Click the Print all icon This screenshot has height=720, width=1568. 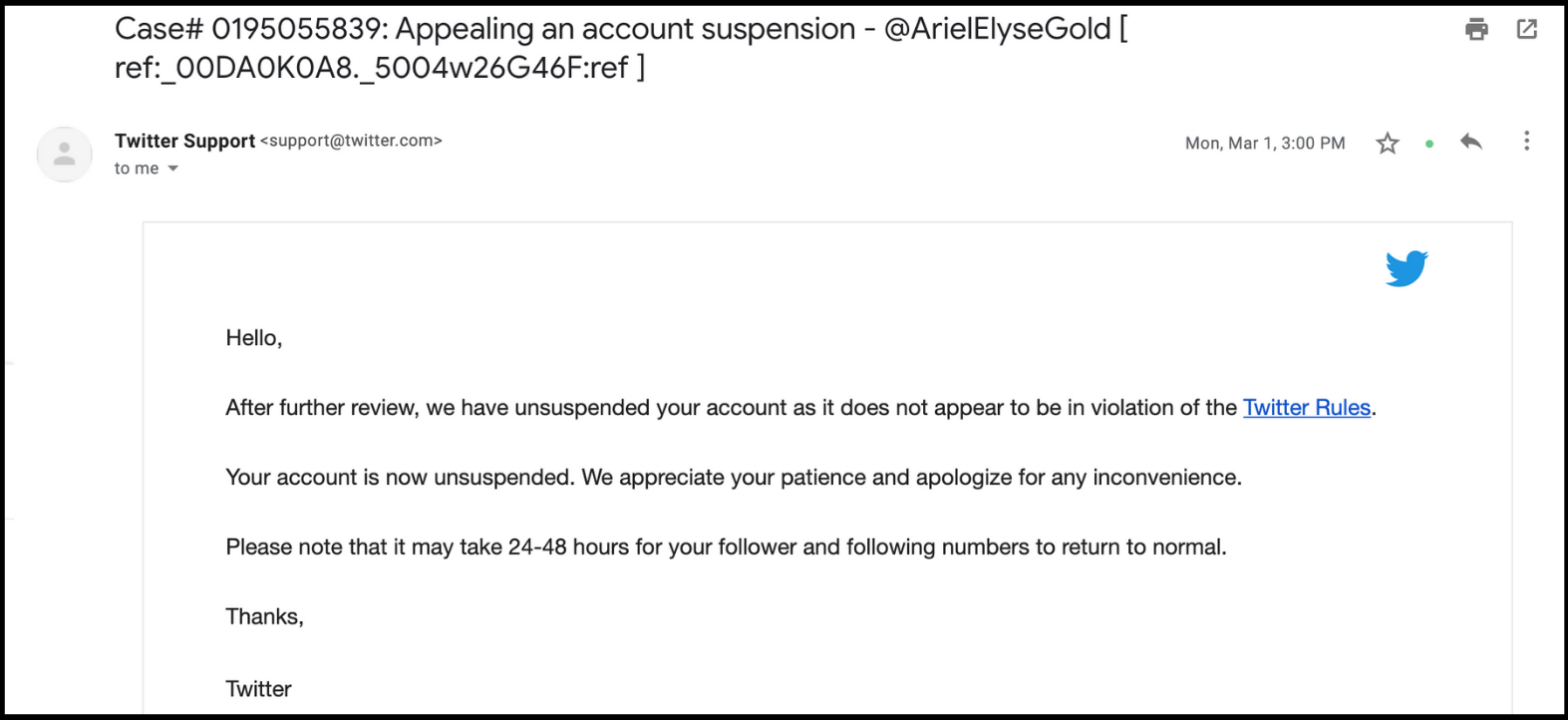[1476, 30]
